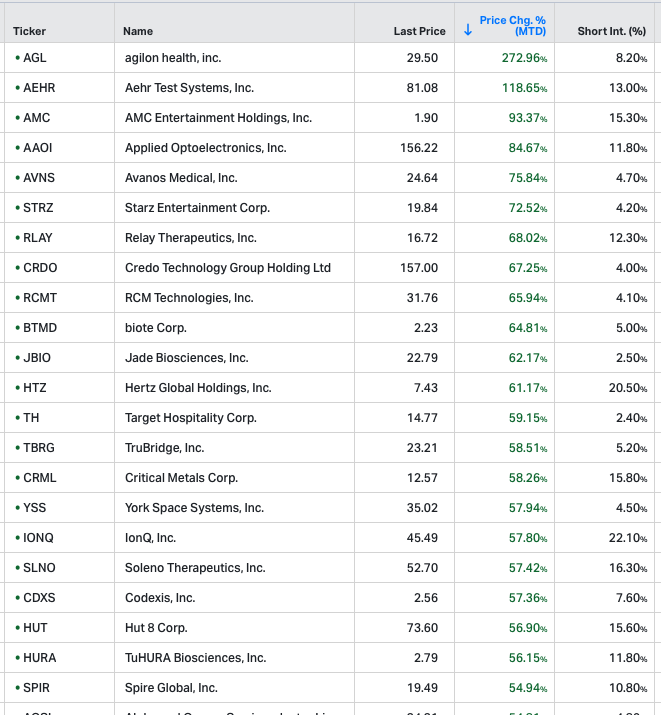The height and width of the screenshot is (715, 661).
Task: Sort table by Short Int. (%) header
Action: (x=611, y=31)
